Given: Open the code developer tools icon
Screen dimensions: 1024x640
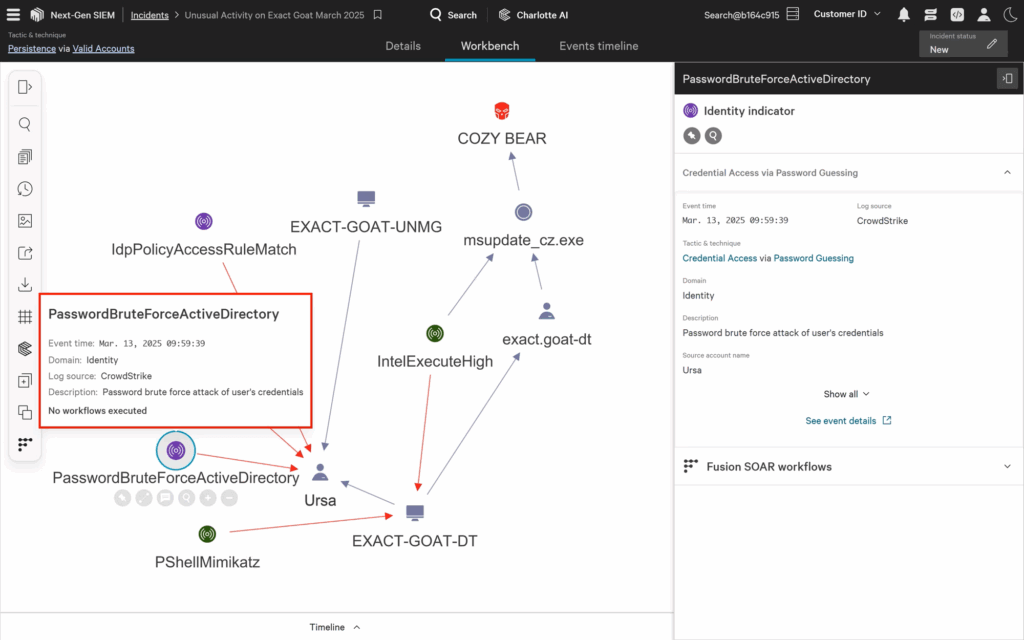Looking at the screenshot, I should 957,14.
